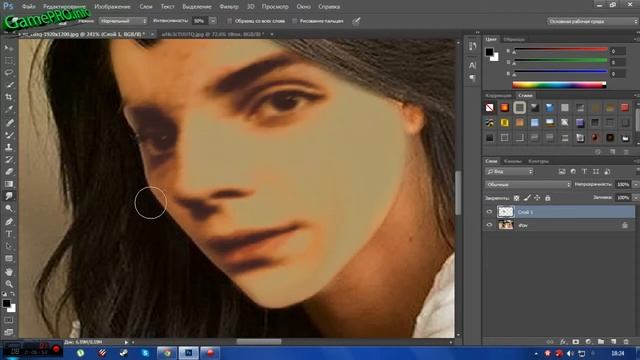Select the Type tool in toolbox

click(x=9, y=234)
